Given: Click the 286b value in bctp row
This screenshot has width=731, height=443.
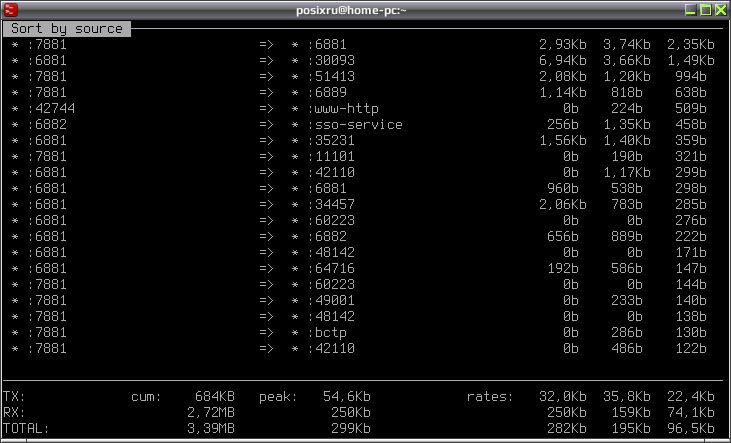Looking at the screenshot, I should point(627,332).
